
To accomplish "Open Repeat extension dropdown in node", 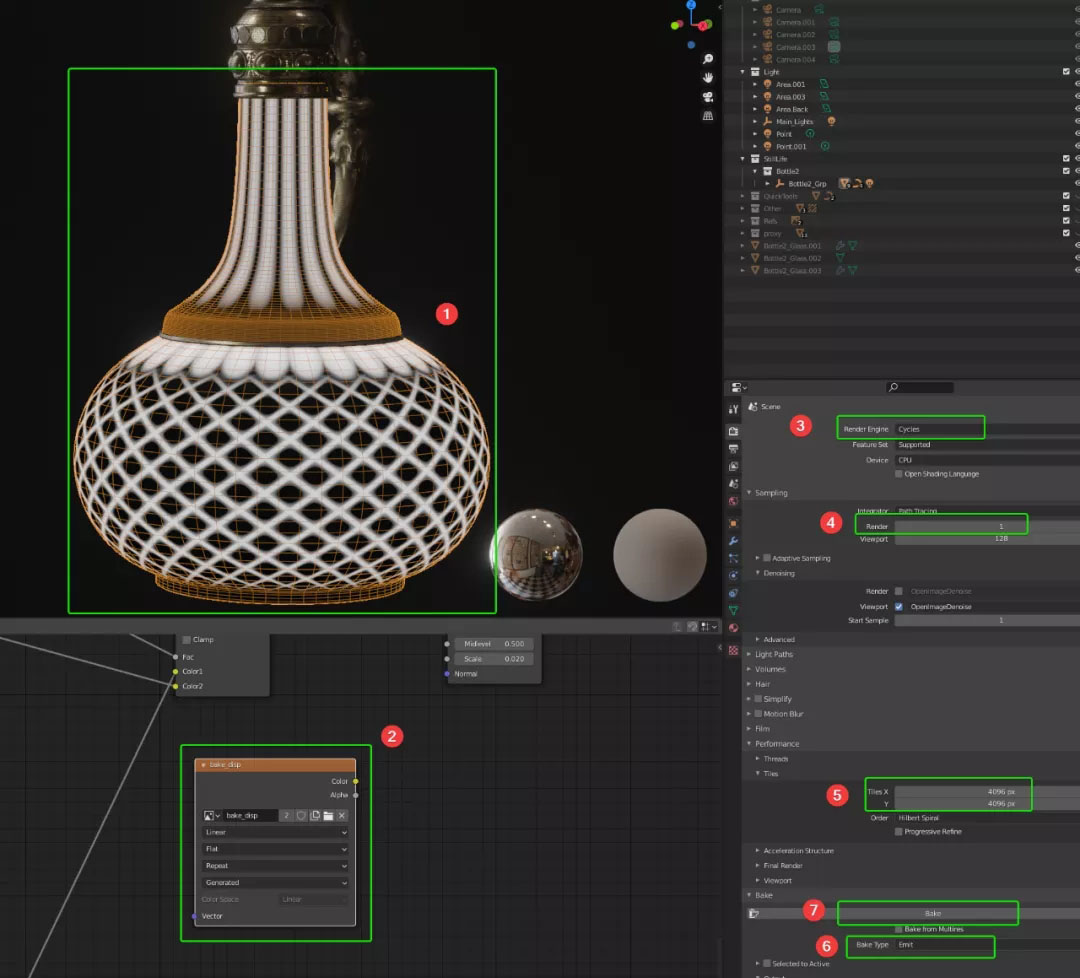I will click(276, 866).
